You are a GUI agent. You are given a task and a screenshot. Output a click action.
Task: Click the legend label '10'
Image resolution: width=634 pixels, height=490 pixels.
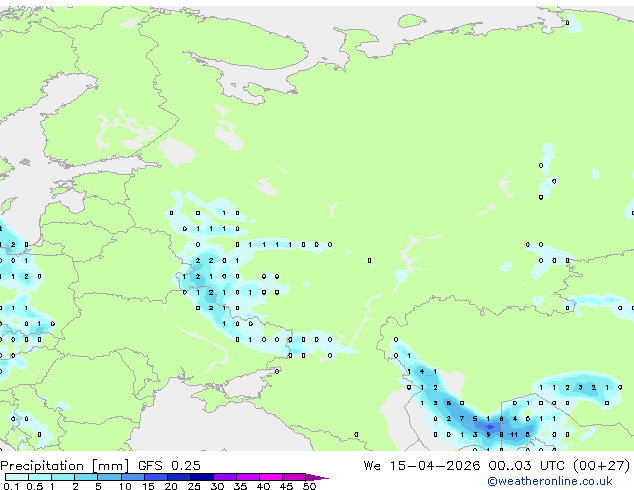click(125, 486)
